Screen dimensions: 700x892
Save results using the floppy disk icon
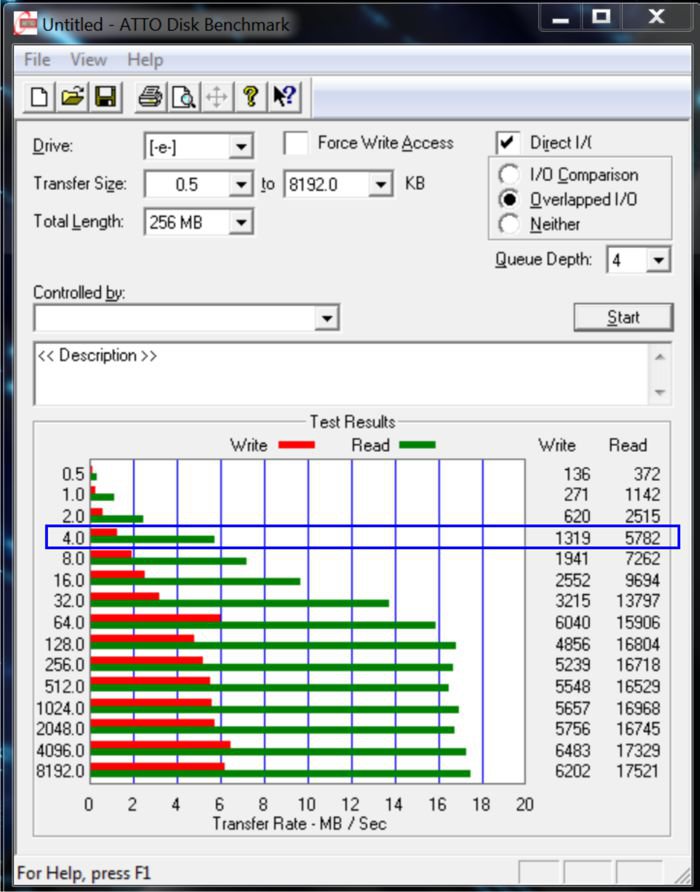tap(105, 97)
